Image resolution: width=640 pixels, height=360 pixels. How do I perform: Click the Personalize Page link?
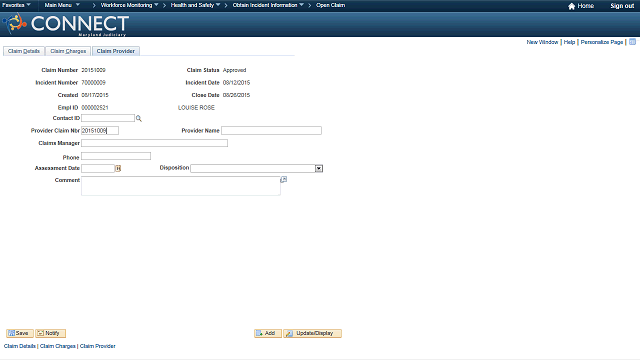click(x=602, y=42)
